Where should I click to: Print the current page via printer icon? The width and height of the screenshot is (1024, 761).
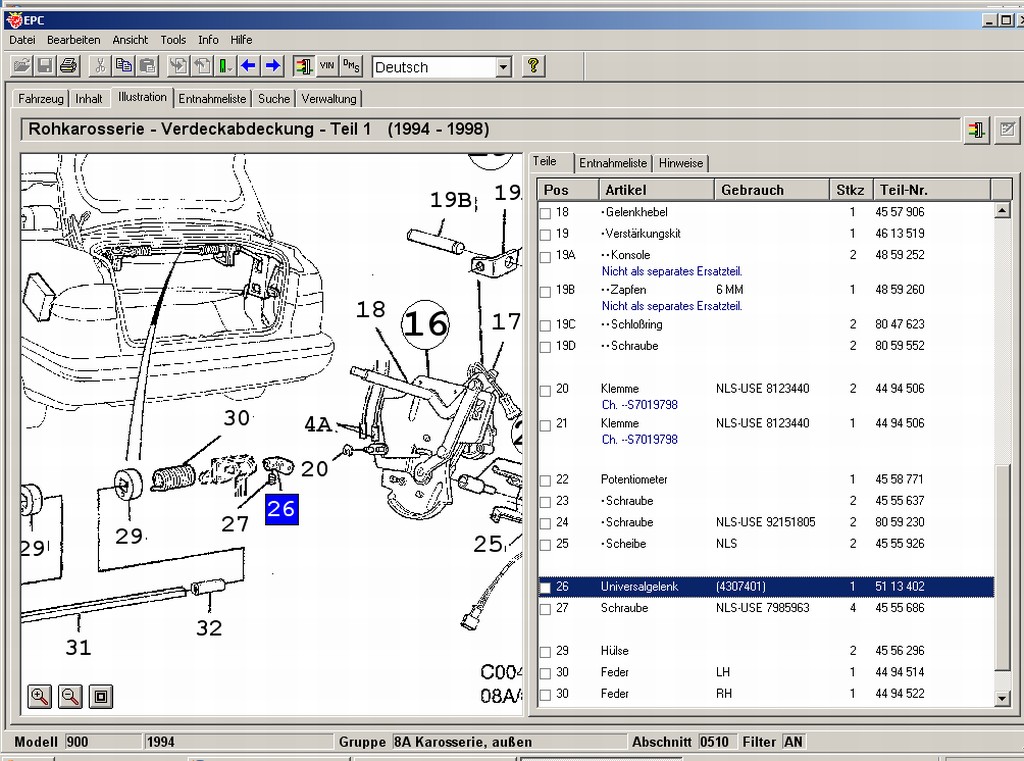tap(69, 66)
